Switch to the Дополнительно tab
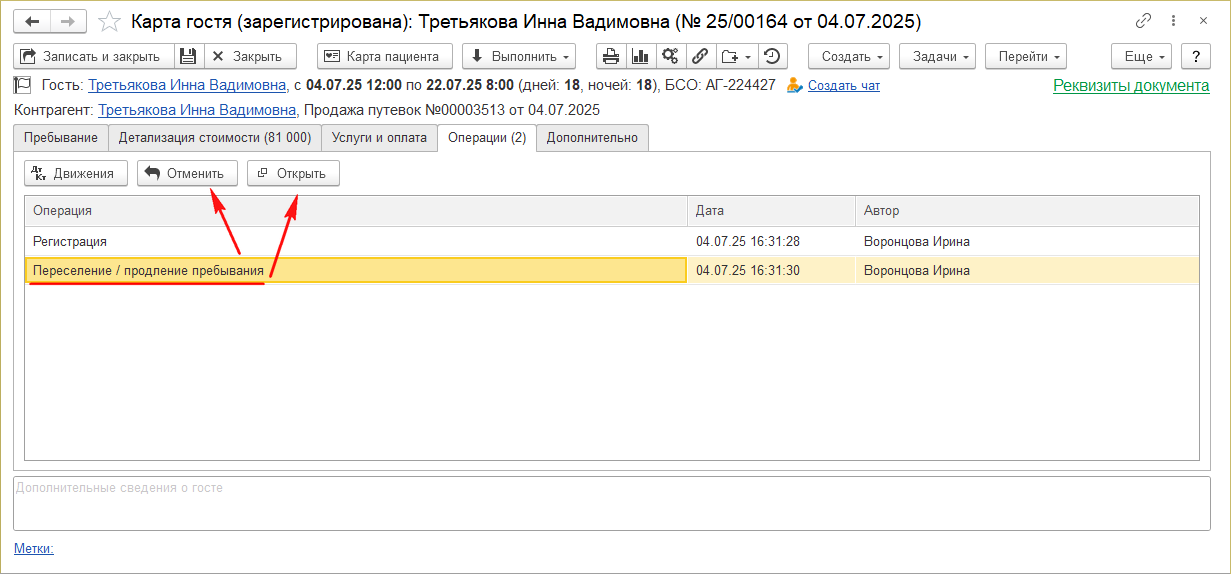1231x574 pixels. click(592, 138)
